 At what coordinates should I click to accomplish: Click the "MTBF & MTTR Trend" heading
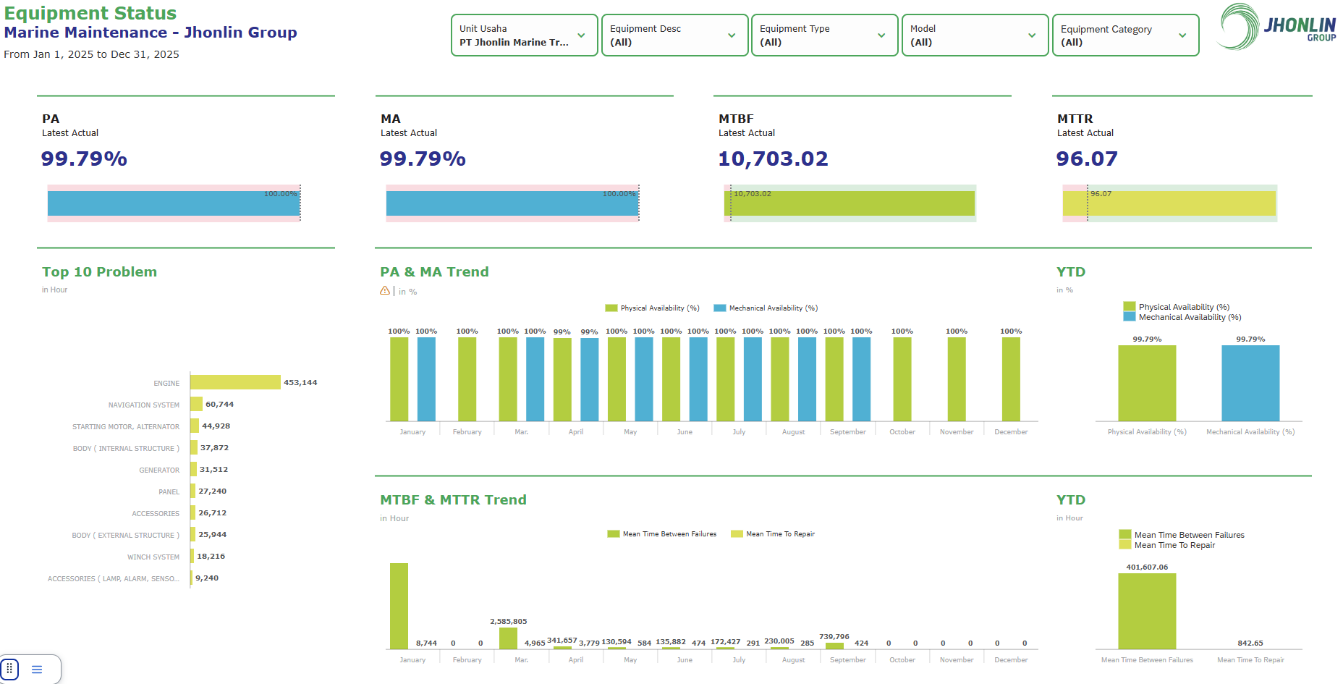(453, 499)
